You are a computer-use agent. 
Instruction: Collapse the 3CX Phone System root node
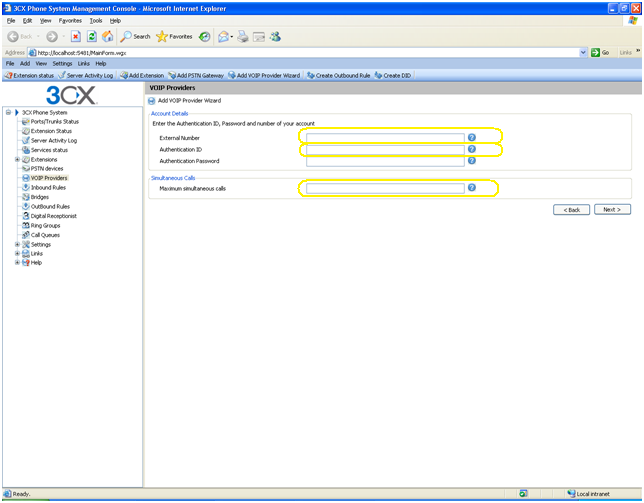coord(8,113)
